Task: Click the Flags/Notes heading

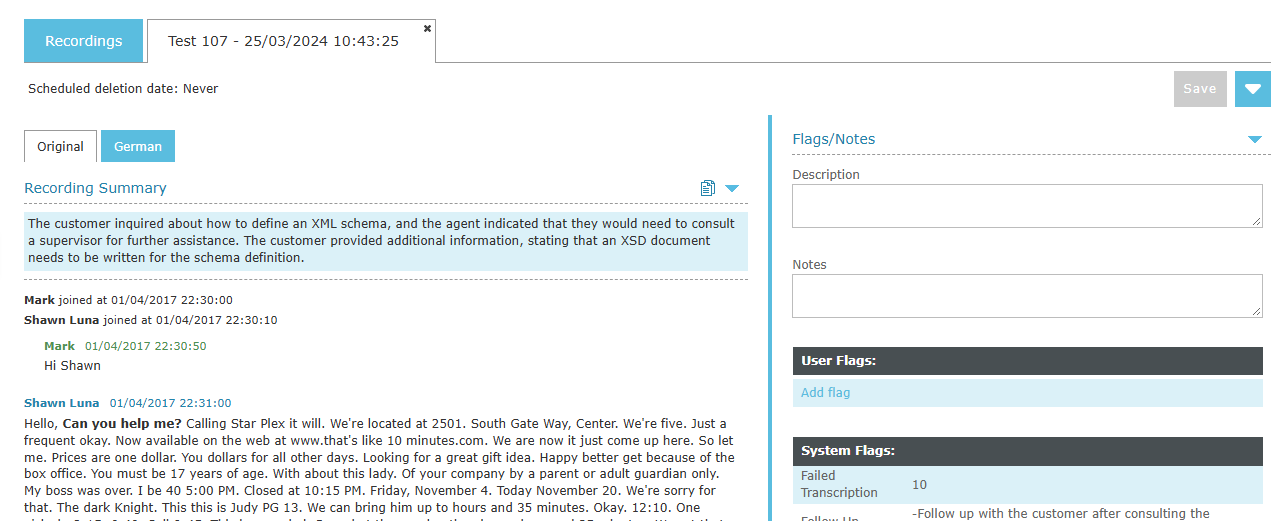Action: 834,139
